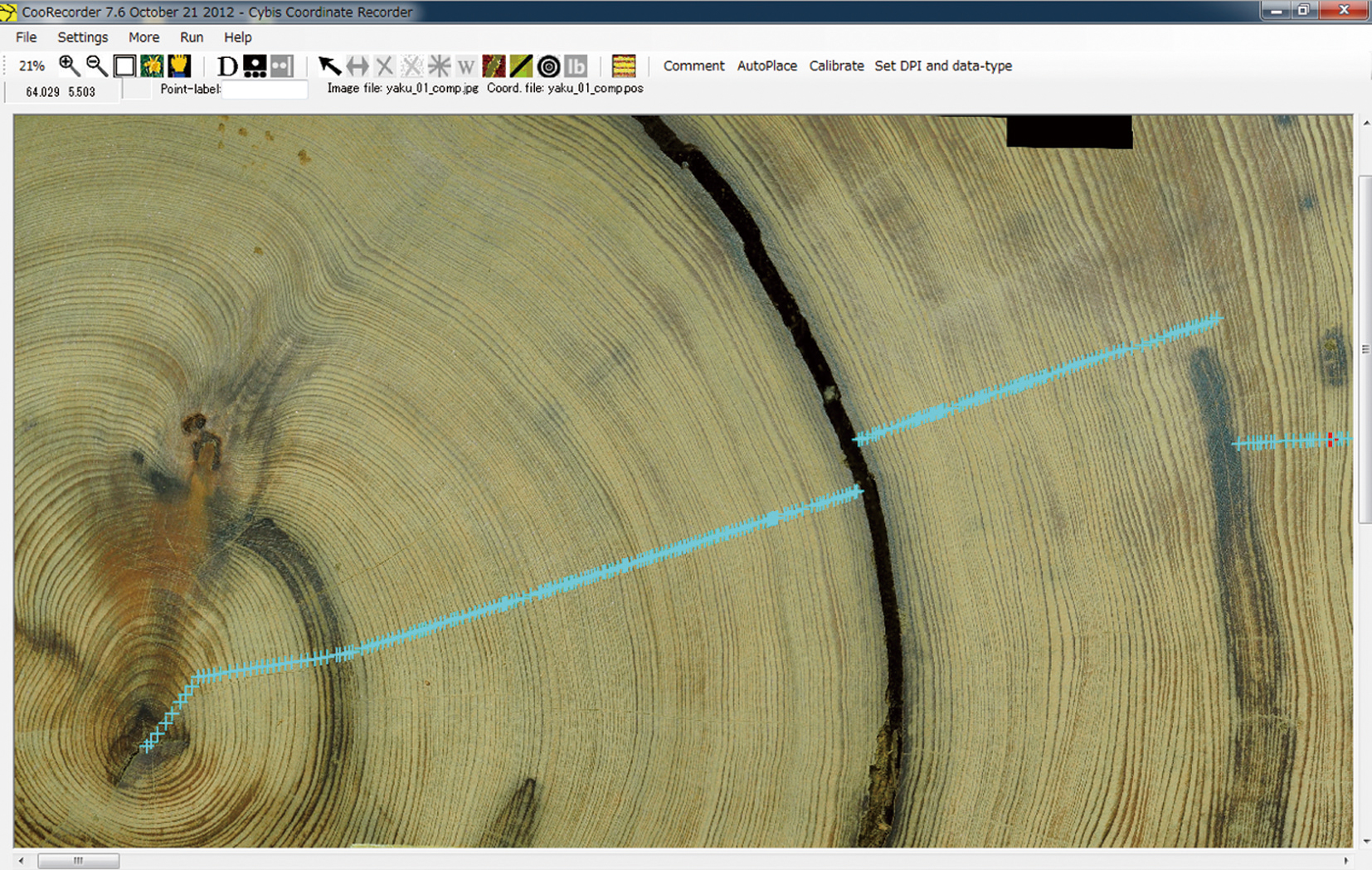This screenshot has height=870, width=1372.
Task: Click the yellow hand pan icon
Action: point(179,66)
